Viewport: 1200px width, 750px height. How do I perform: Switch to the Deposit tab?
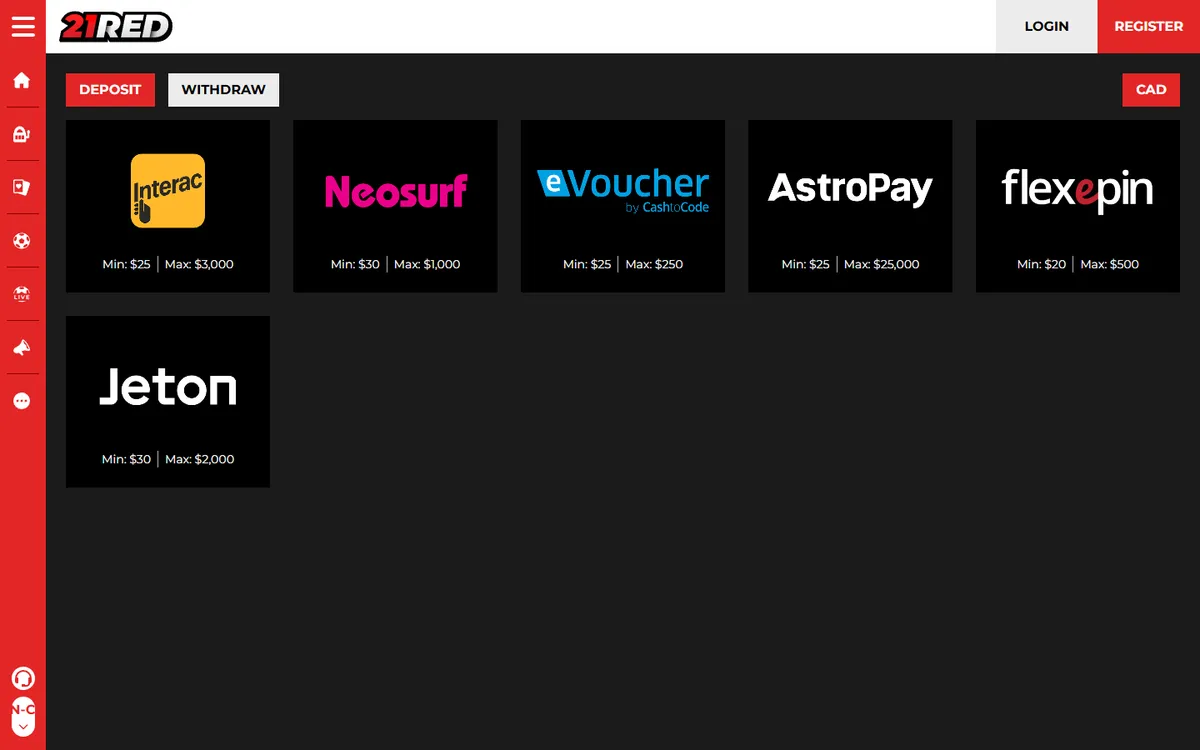pos(110,89)
